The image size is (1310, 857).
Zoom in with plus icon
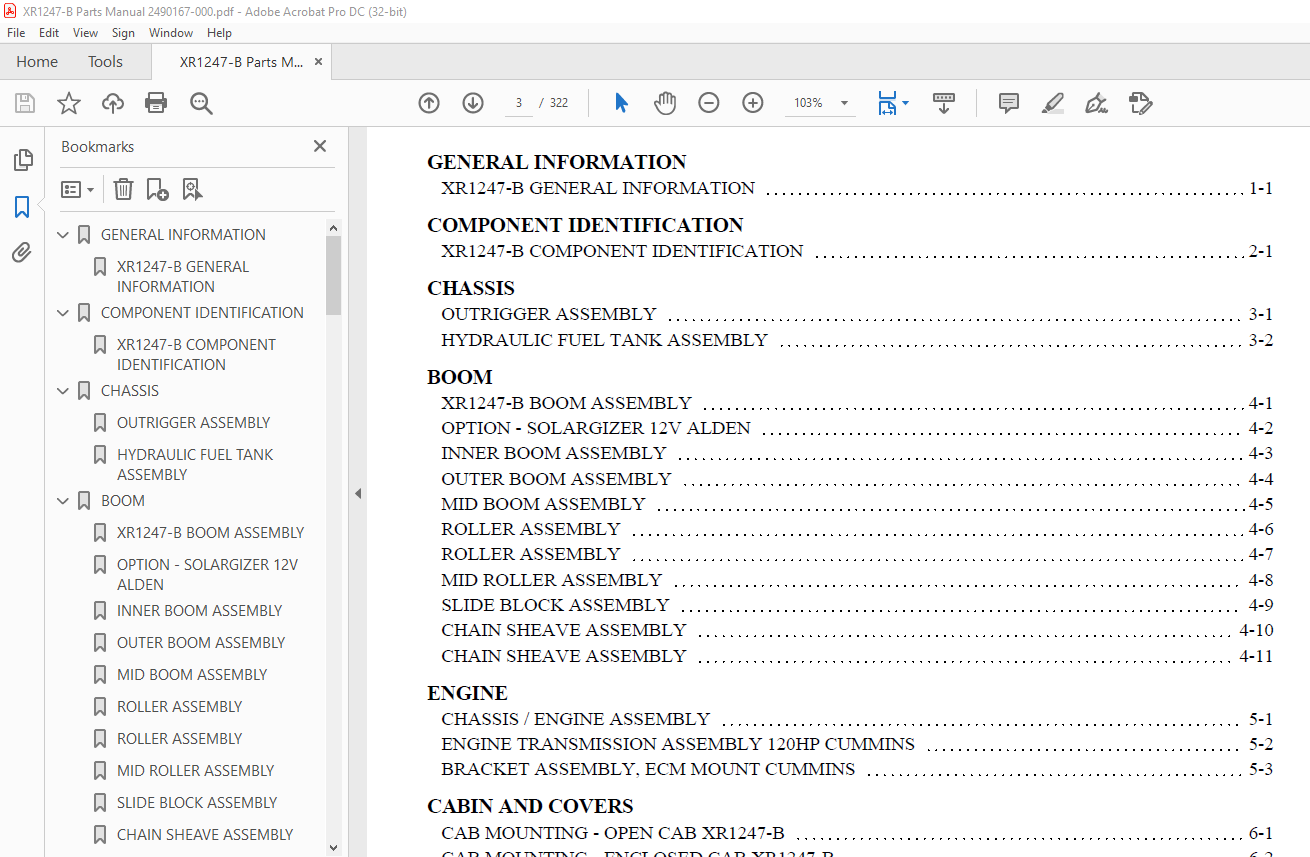tap(753, 103)
